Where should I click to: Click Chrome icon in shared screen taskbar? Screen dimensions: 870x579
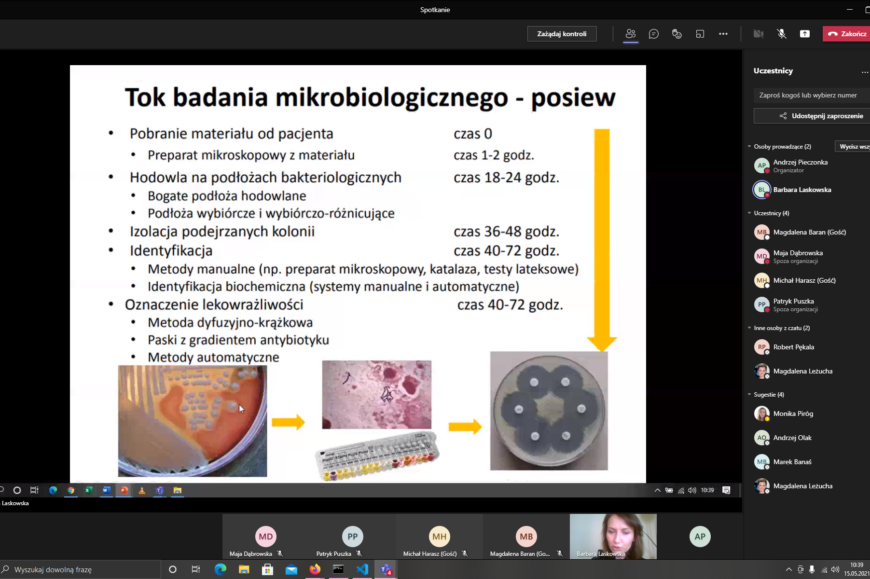(71, 490)
